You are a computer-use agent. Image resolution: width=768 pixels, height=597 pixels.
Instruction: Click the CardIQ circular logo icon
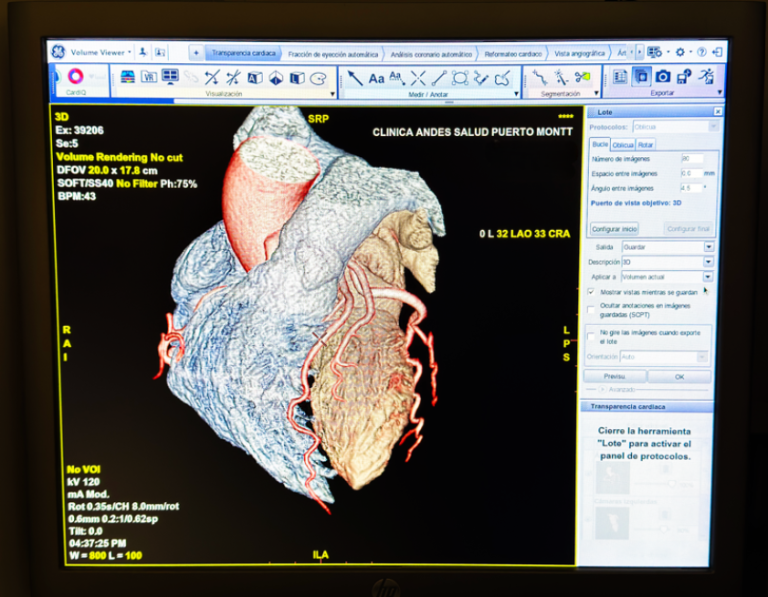point(75,76)
